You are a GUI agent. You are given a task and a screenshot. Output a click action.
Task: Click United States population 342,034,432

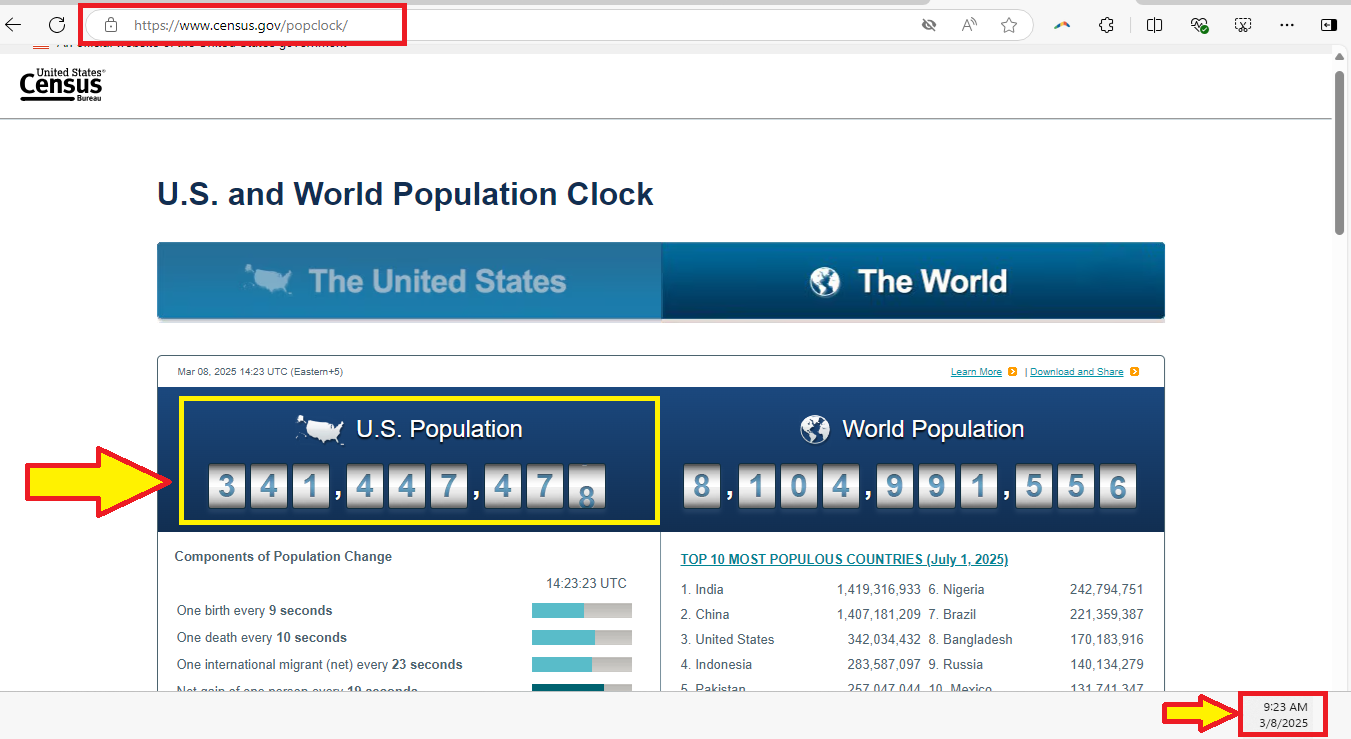(x=884, y=640)
